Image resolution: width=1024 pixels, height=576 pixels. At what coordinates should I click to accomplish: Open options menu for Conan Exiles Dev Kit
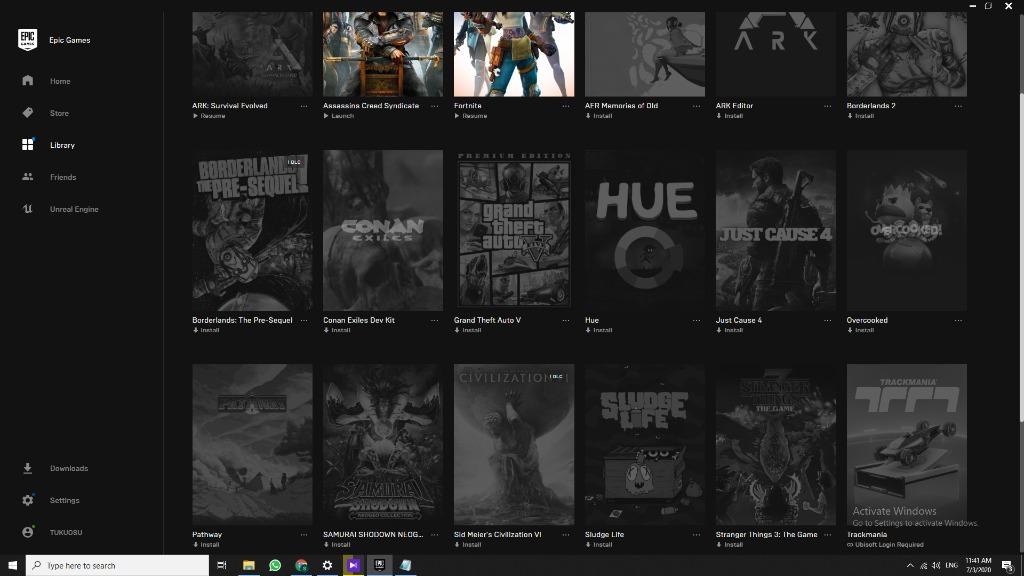pyautogui.click(x=434, y=321)
